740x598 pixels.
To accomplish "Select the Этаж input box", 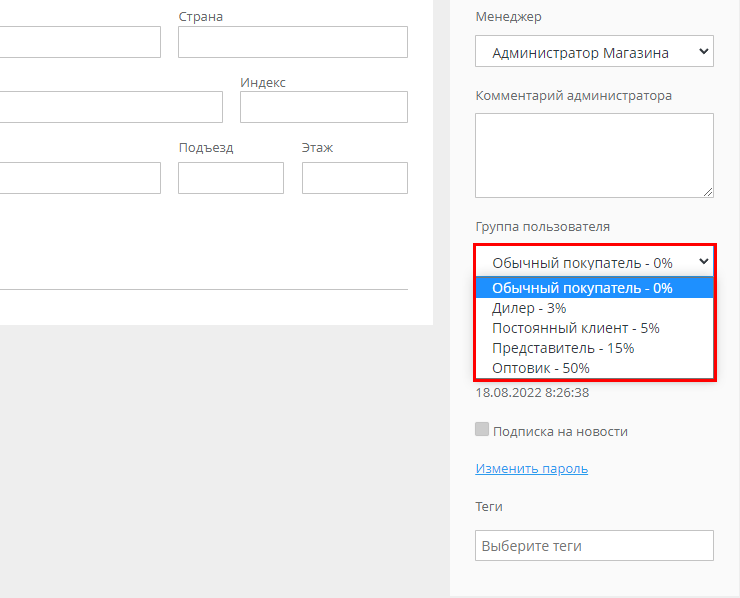I will [354, 178].
